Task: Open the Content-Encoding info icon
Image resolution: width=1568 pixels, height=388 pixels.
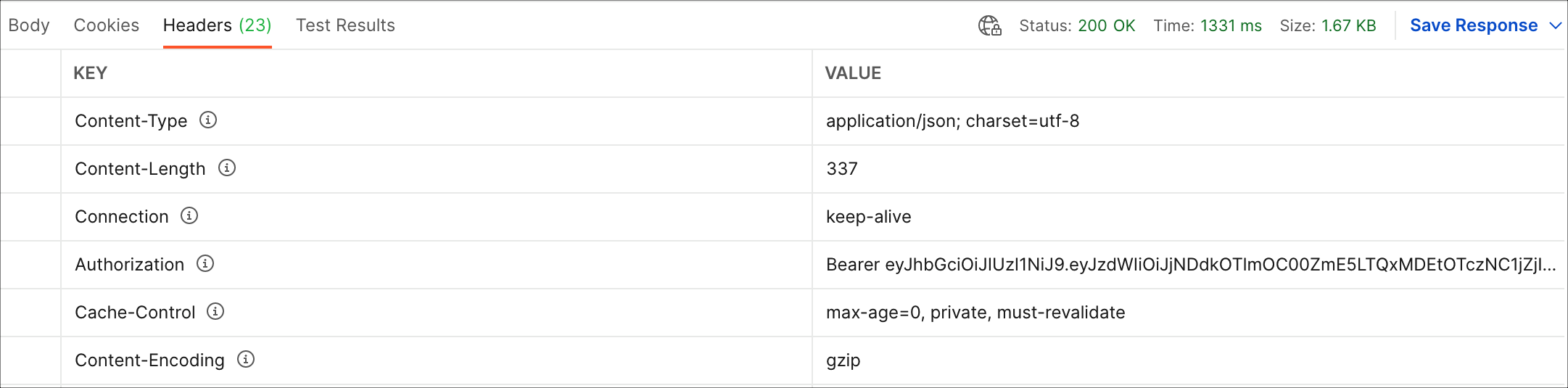Action: coord(246,359)
